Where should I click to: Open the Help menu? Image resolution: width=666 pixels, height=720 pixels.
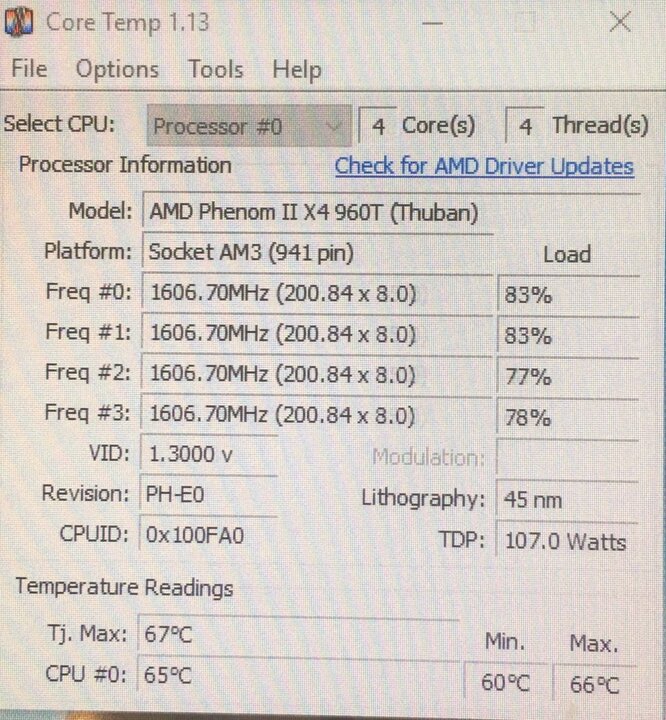pyautogui.click(x=297, y=71)
